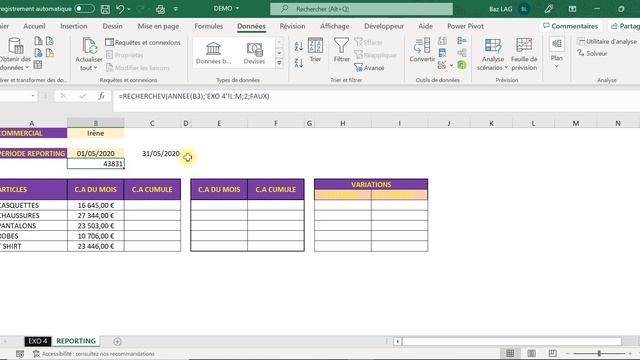The height and width of the screenshot is (360, 640).
Task: Add a new sheet with plus icon
Action: click(117, 341)
